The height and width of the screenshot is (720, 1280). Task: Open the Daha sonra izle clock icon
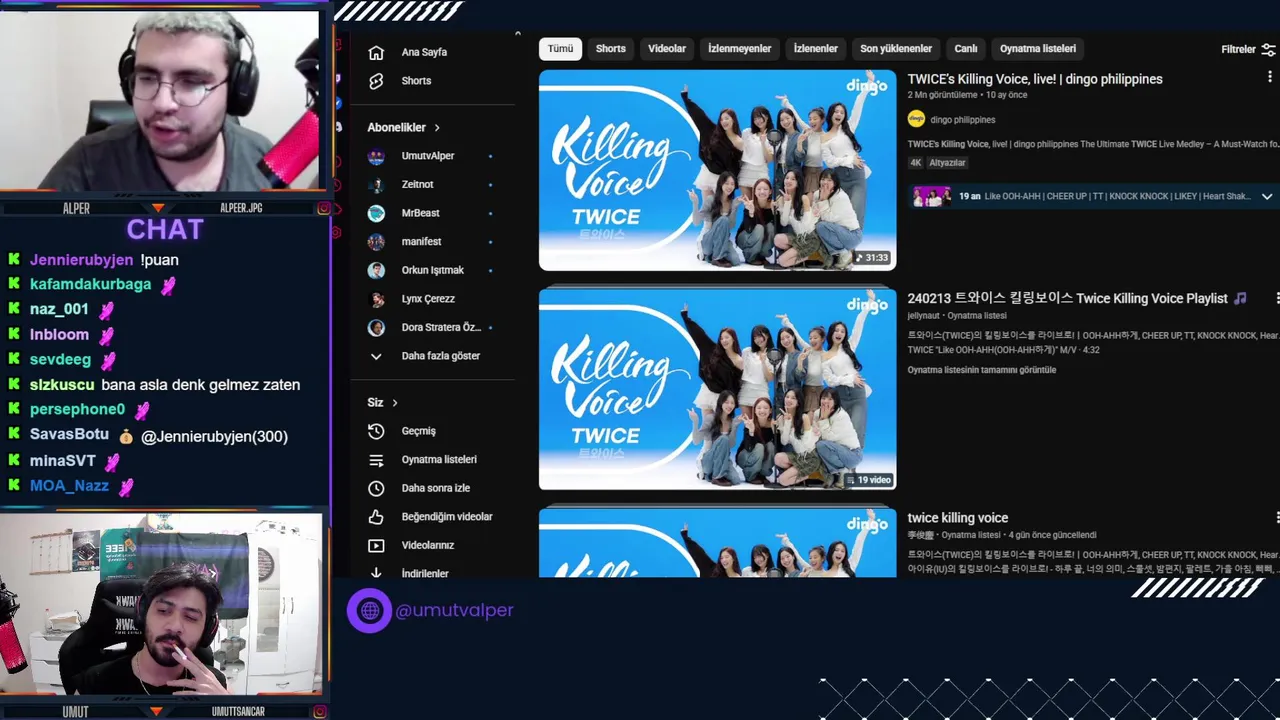tap(376, 488)
